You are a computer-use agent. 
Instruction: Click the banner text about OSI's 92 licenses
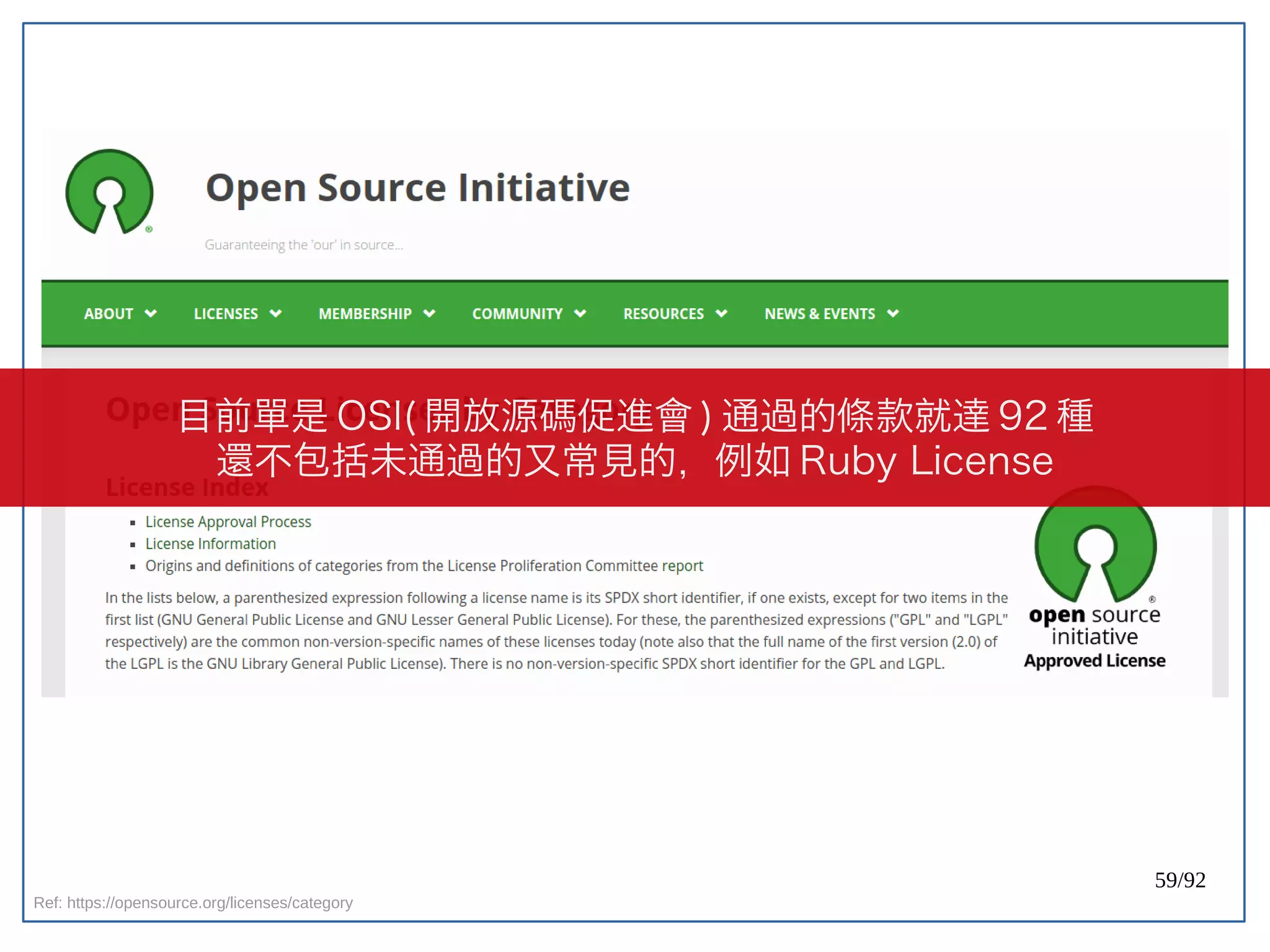pos(635,415)
